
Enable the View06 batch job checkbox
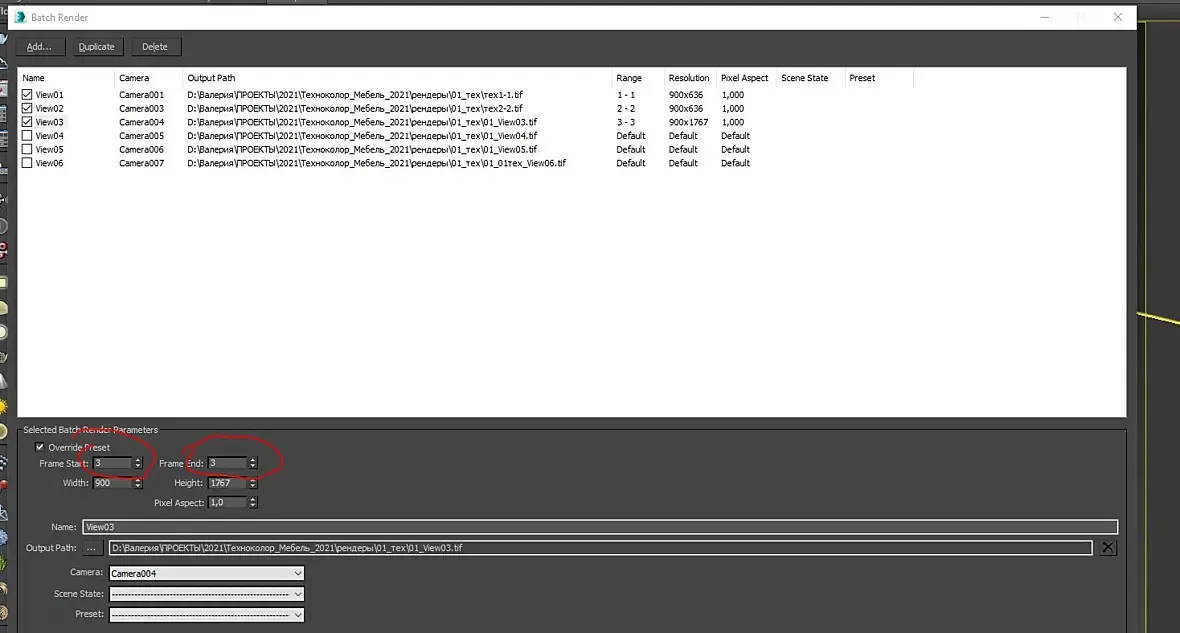27,163
